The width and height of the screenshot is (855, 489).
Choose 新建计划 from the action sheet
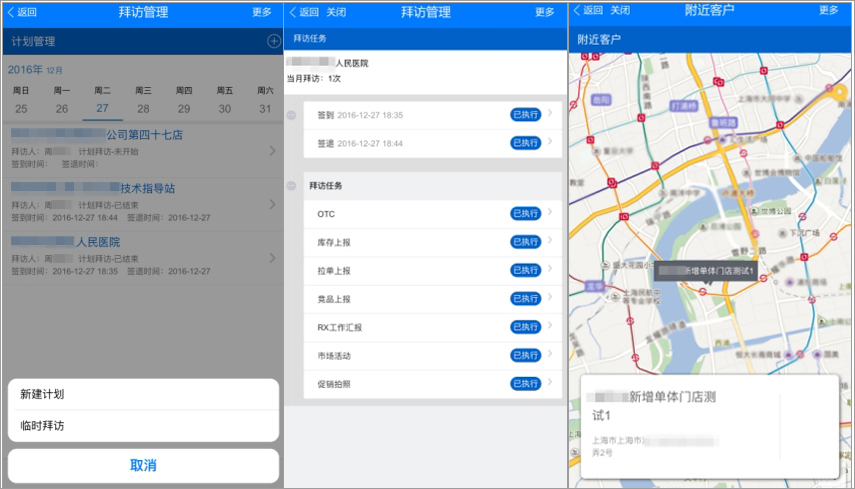coord(143,394)
